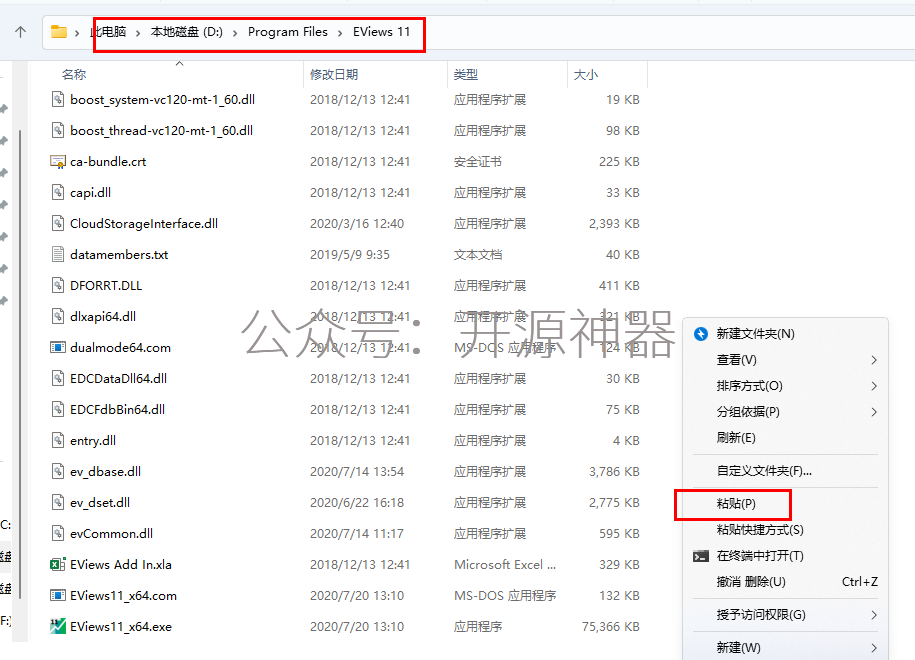
Task: Click the entry.dll file icon
Action: [x=58, y=440]
